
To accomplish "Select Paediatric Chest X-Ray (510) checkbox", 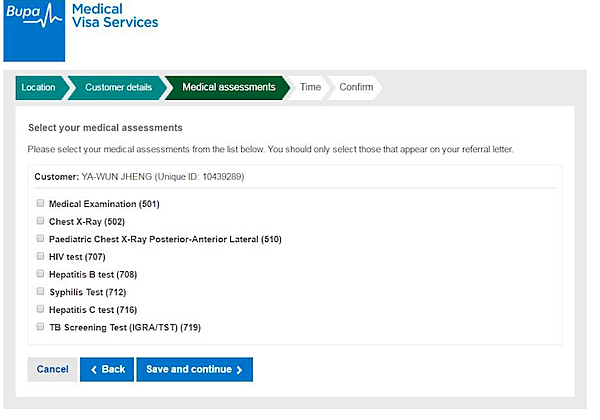I will [40, 238].
